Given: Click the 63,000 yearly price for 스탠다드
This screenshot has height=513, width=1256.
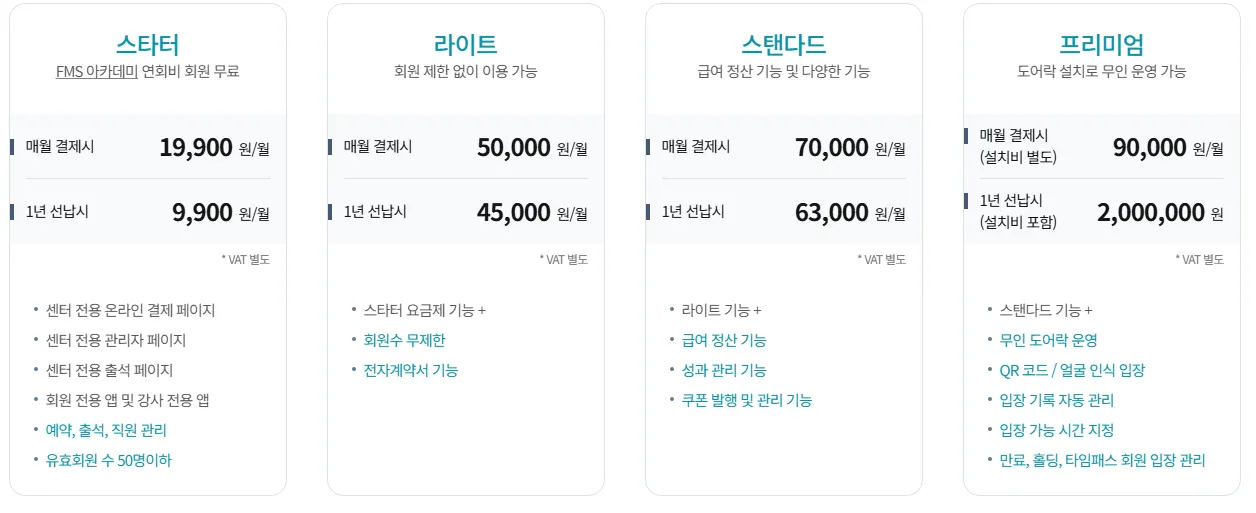Looking at the screenshot, I should point(832,212).
